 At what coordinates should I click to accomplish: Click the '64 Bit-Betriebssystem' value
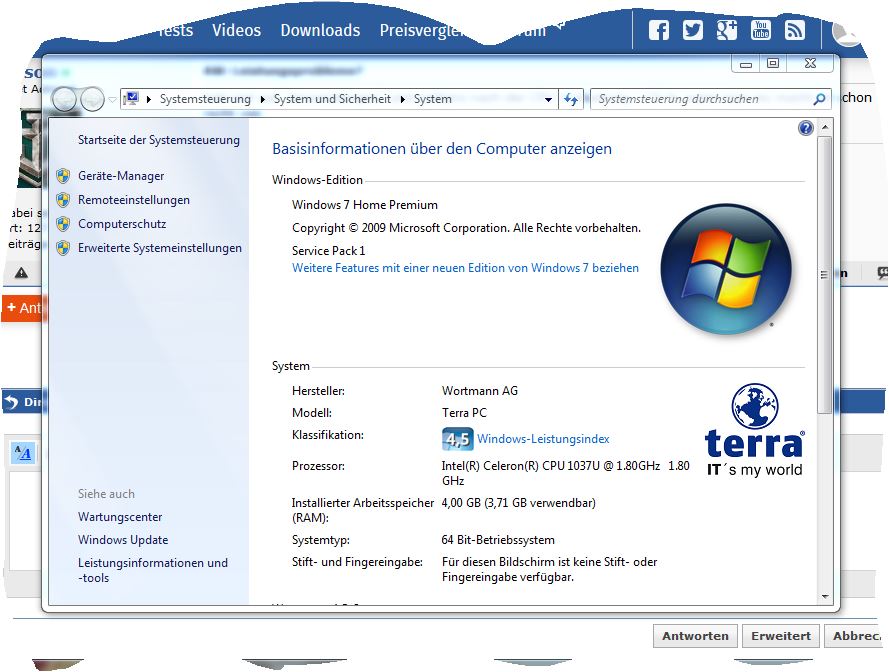tap(498, 540)
